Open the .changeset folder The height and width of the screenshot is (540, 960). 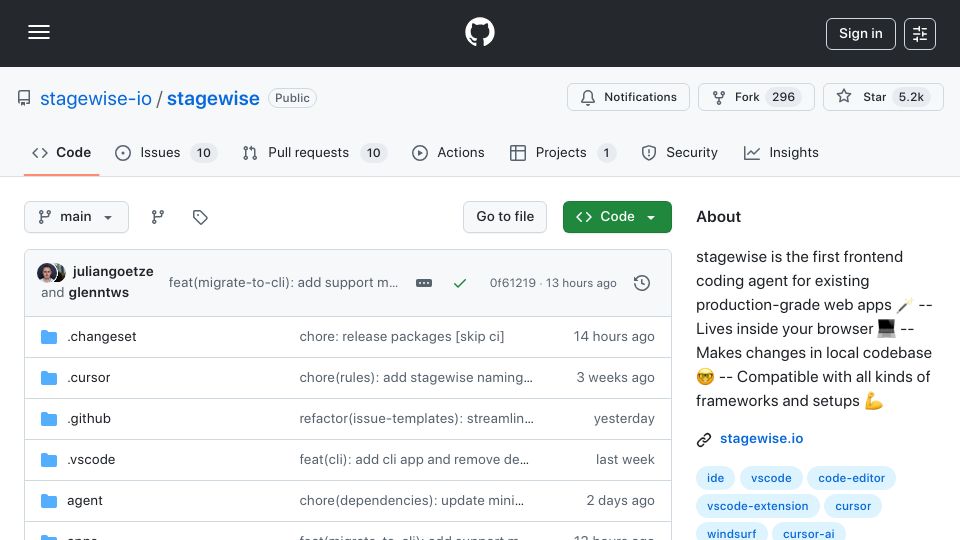(x=102, y=337)
